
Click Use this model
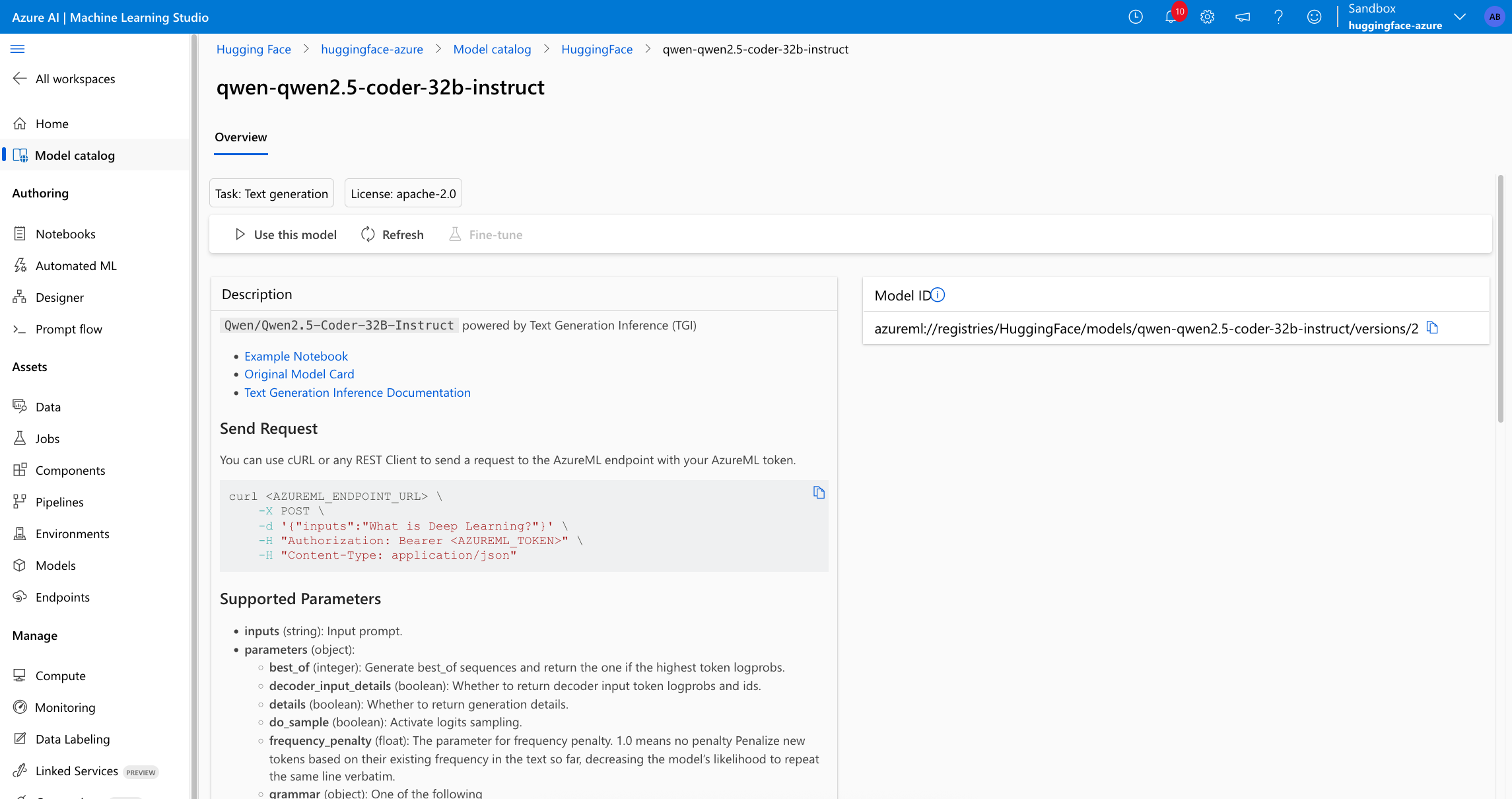coord(285,234)
